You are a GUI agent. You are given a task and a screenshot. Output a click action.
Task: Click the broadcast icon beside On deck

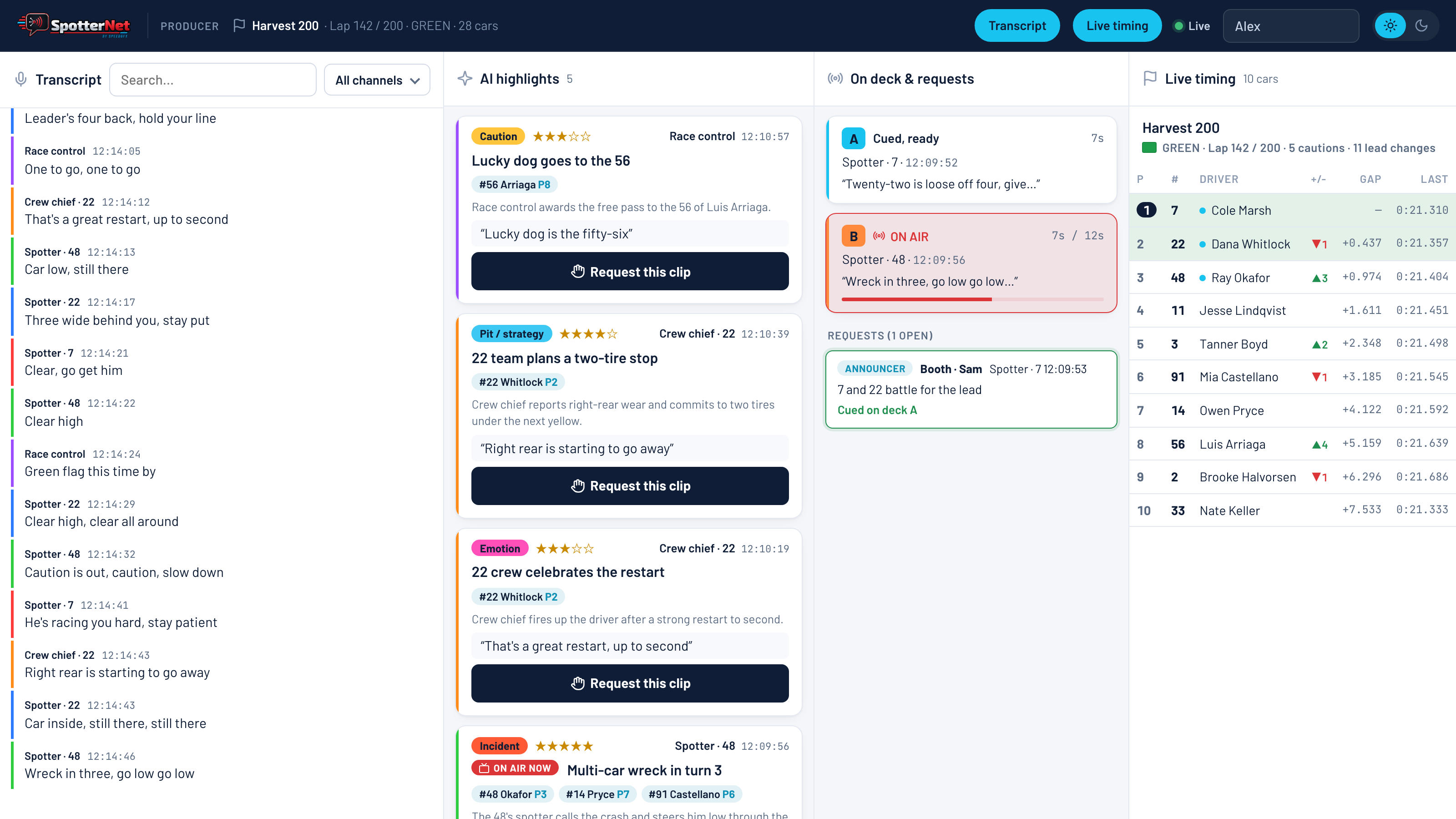[x=835, y=79]
